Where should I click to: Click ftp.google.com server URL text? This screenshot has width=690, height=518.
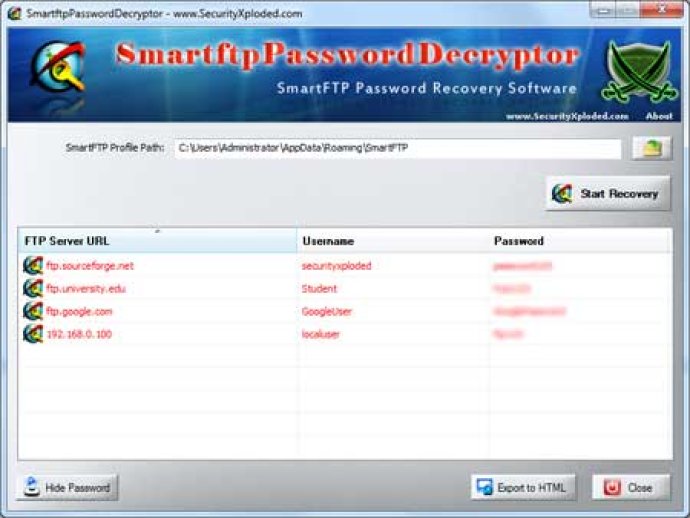click(79, 312)
